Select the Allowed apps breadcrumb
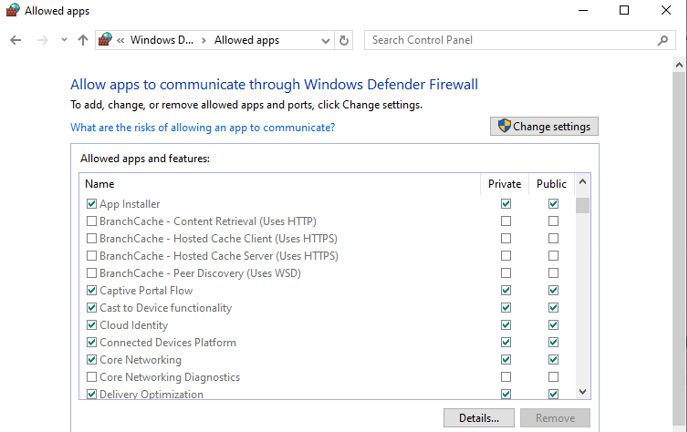 point(247,41)
